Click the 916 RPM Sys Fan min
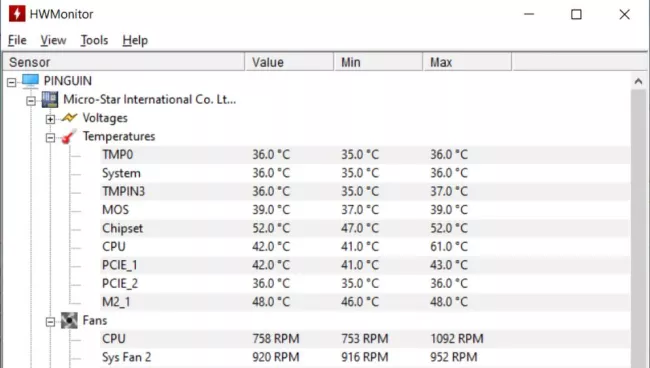The image size is (650, 368). pyautogui.click(x=365, y=357)
